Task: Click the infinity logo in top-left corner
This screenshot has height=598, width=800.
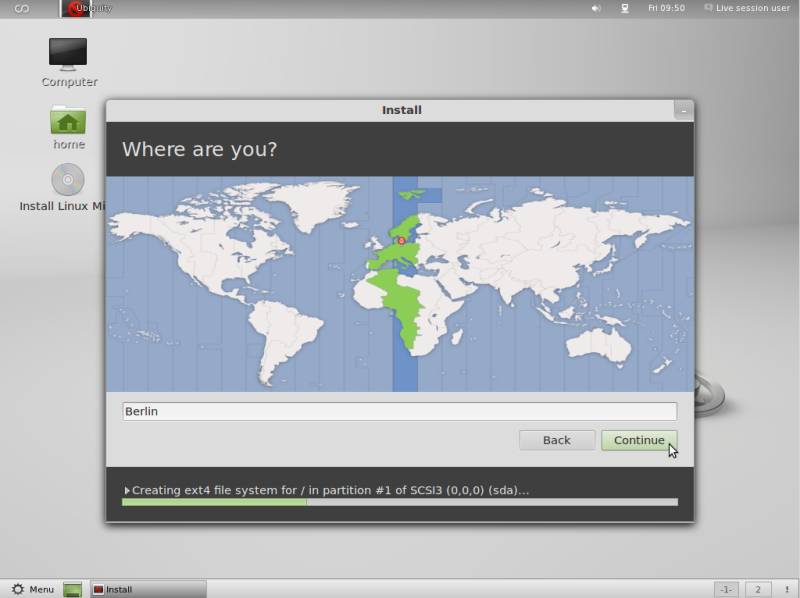Action: [21, 8]
